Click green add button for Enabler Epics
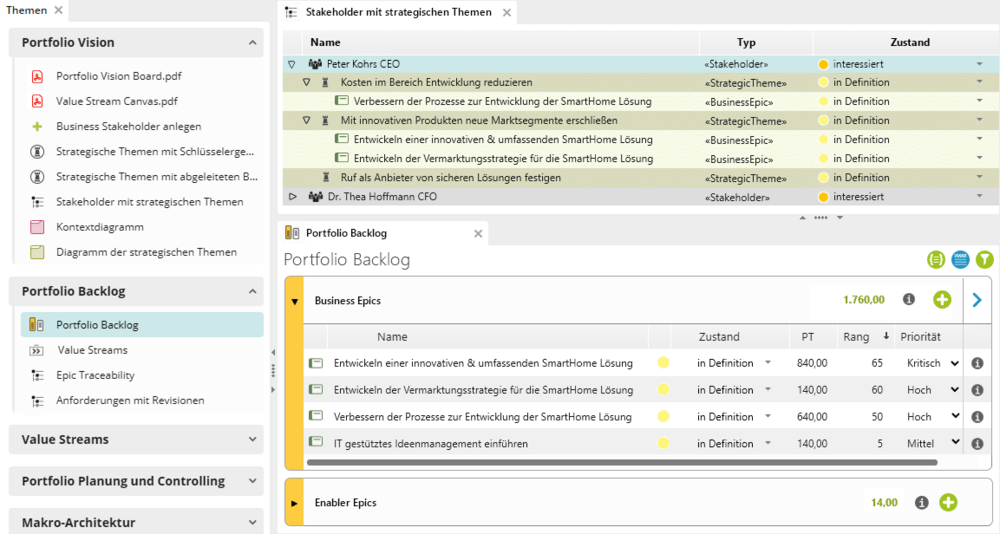 (x=947, y=503)
